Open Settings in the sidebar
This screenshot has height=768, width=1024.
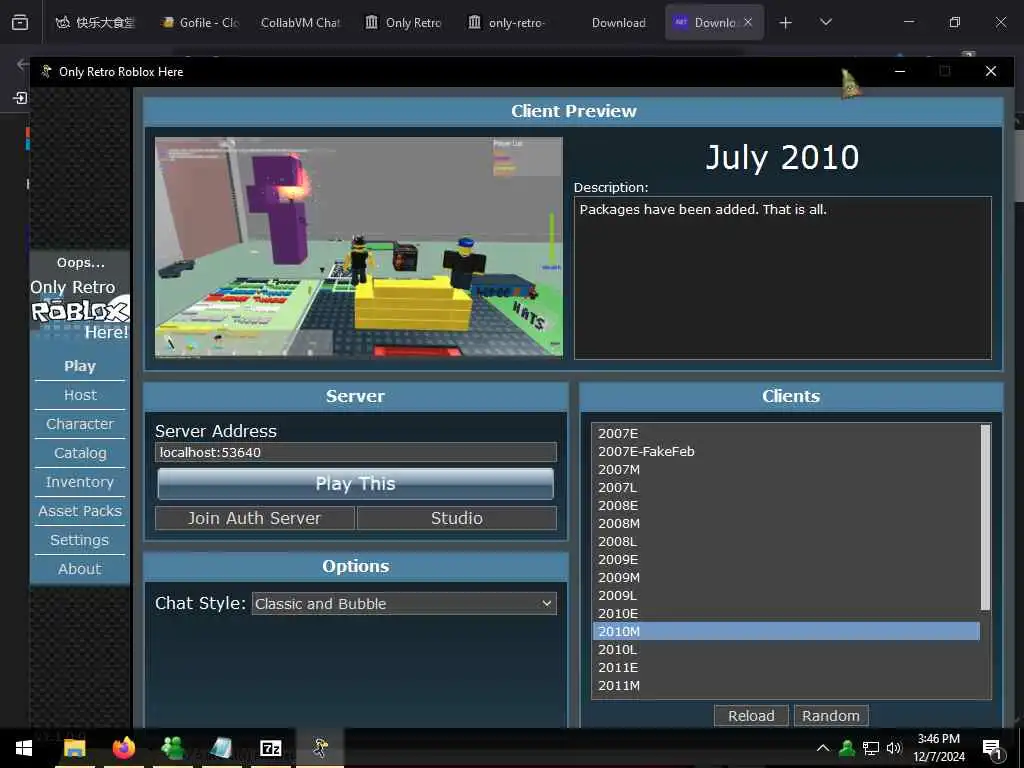pyautogui.click(x=80, y=540)
